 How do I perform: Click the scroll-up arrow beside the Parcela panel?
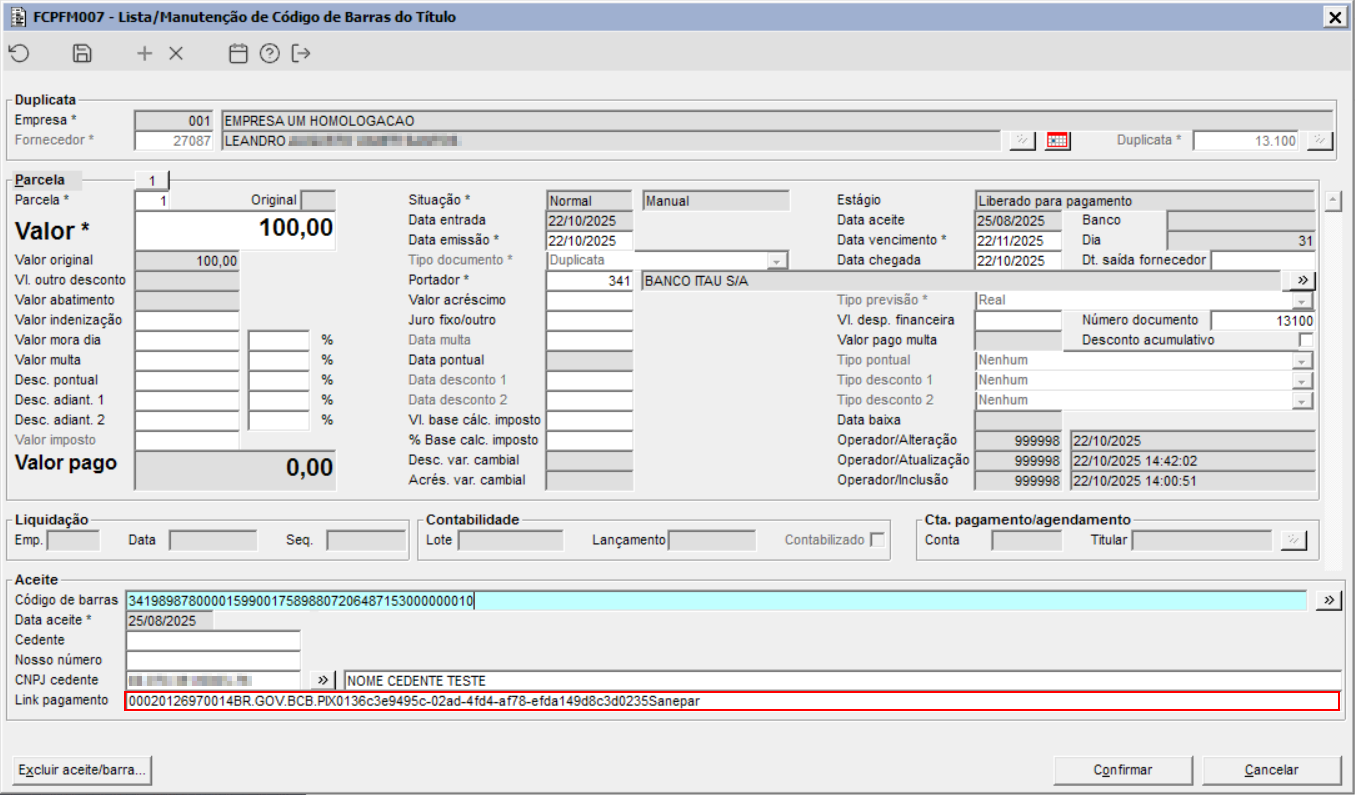(x=1332, y=201)
